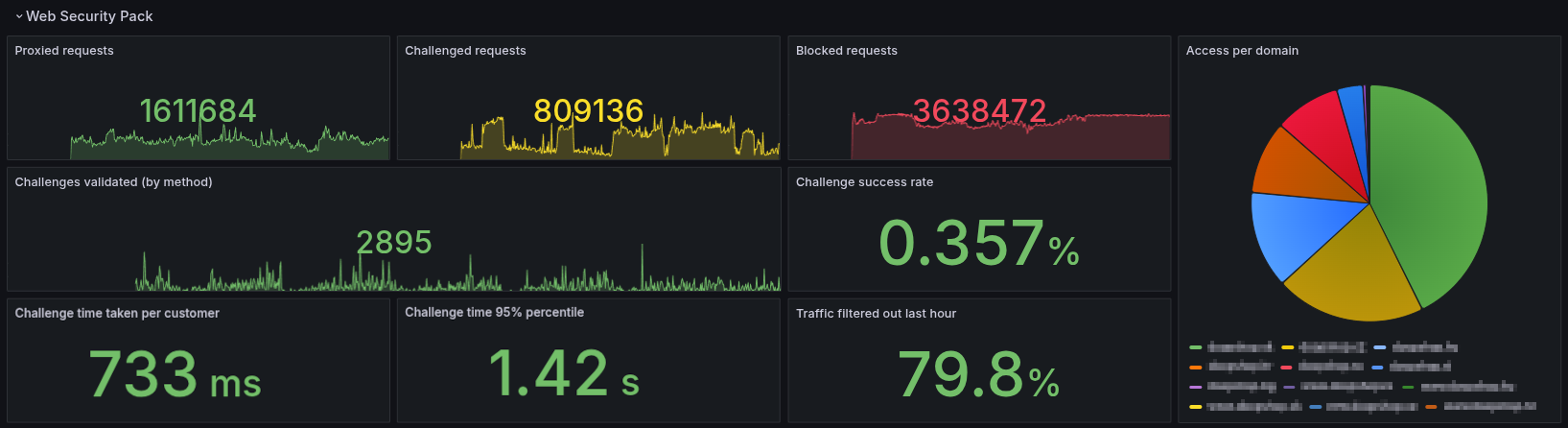Click the Challenge success rate panel title
This screenshot has height=428, width=1568.
click(x=864, y=182)
